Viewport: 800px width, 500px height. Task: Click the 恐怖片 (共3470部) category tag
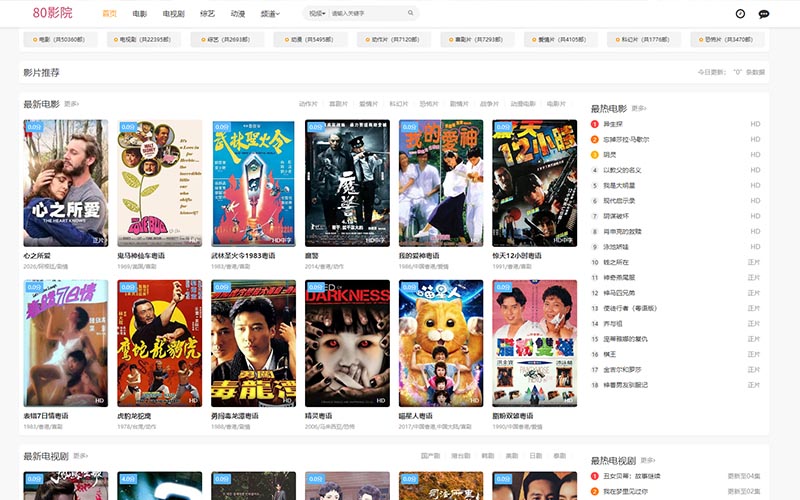coord(727,39)
